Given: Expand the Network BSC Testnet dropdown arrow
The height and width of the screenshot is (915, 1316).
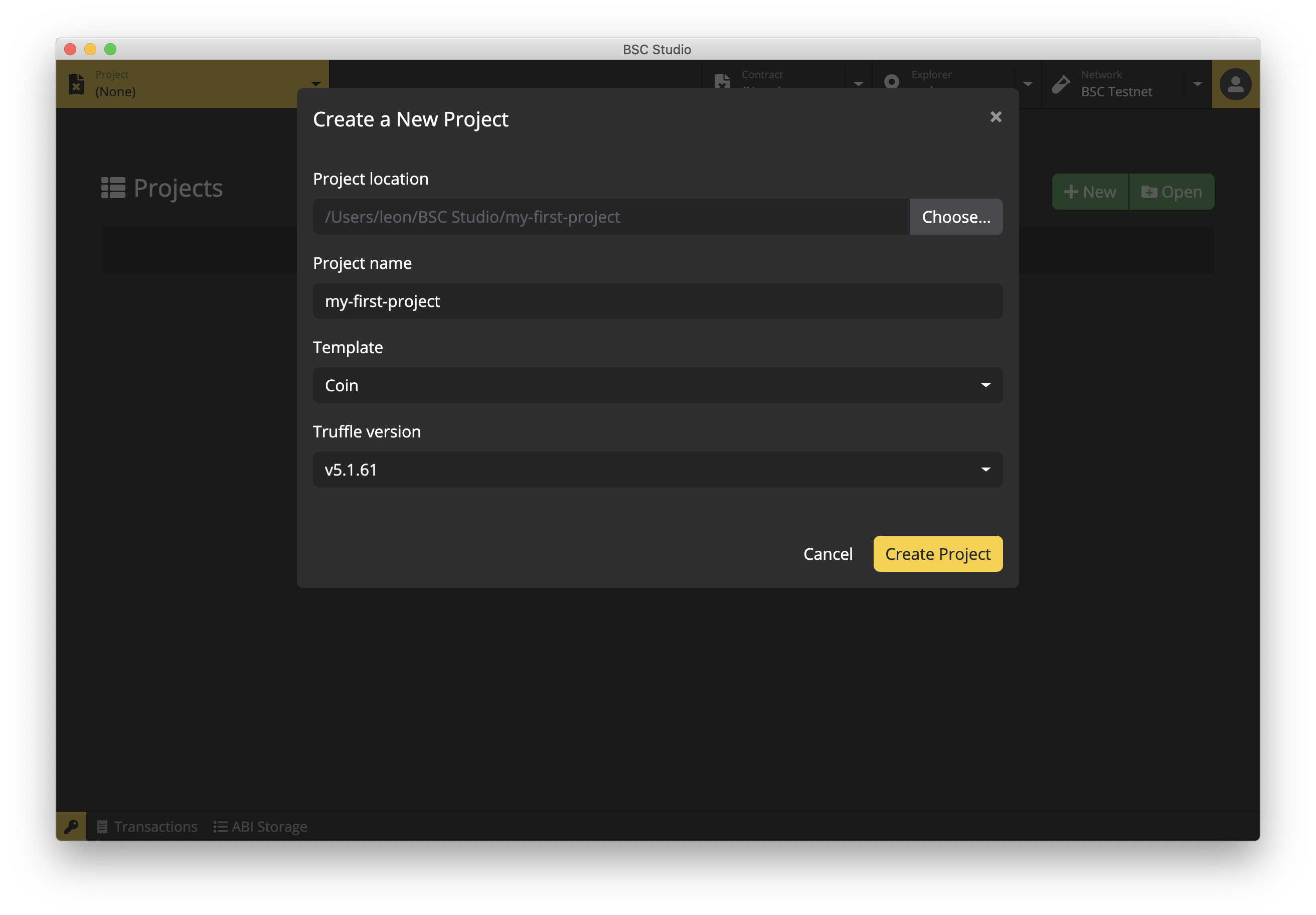Looking at the screenshot, I should click(x=1197, y=84).
